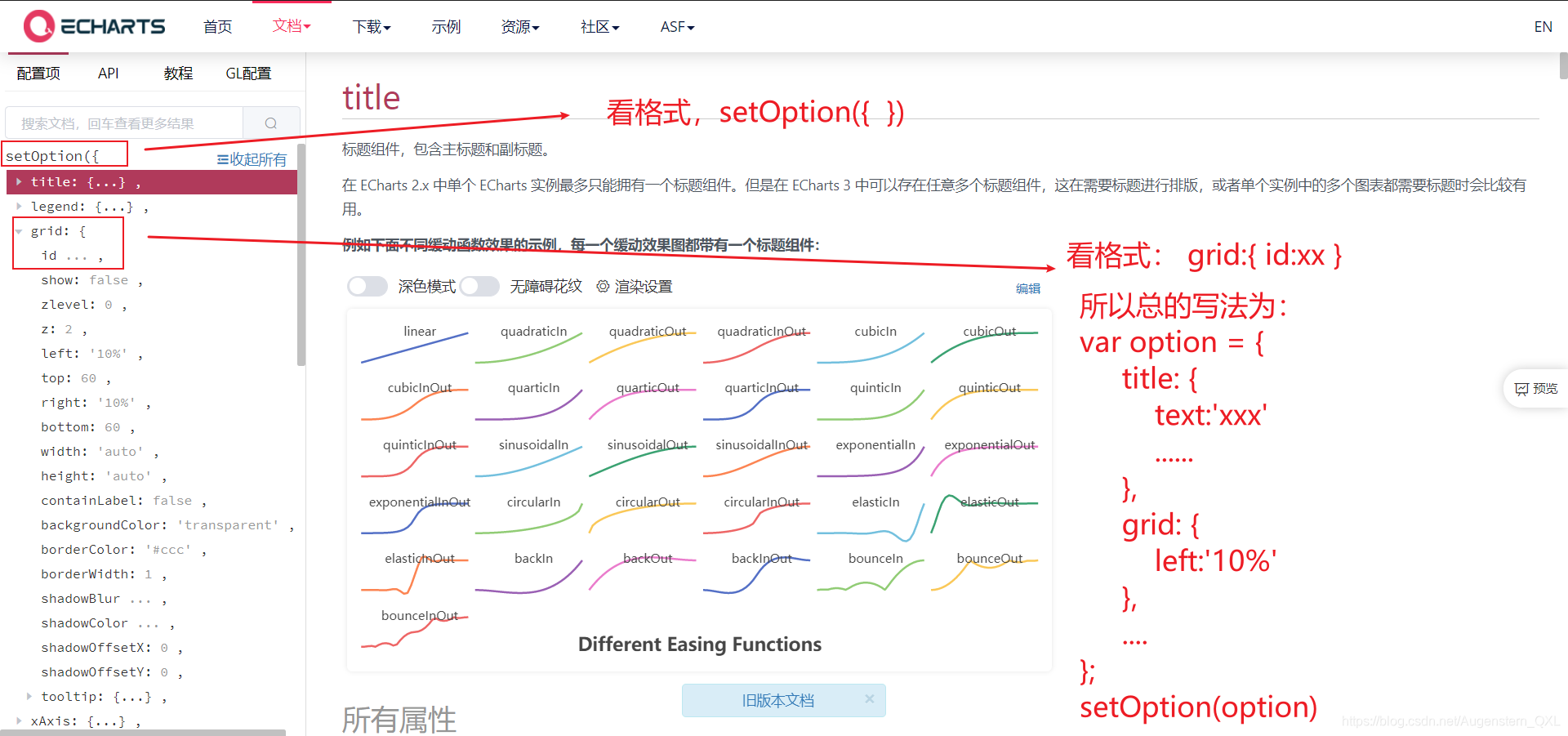Select the z: 2 property
The height and width of the screenshot is (736, 1568).
(x=64, y=329)
